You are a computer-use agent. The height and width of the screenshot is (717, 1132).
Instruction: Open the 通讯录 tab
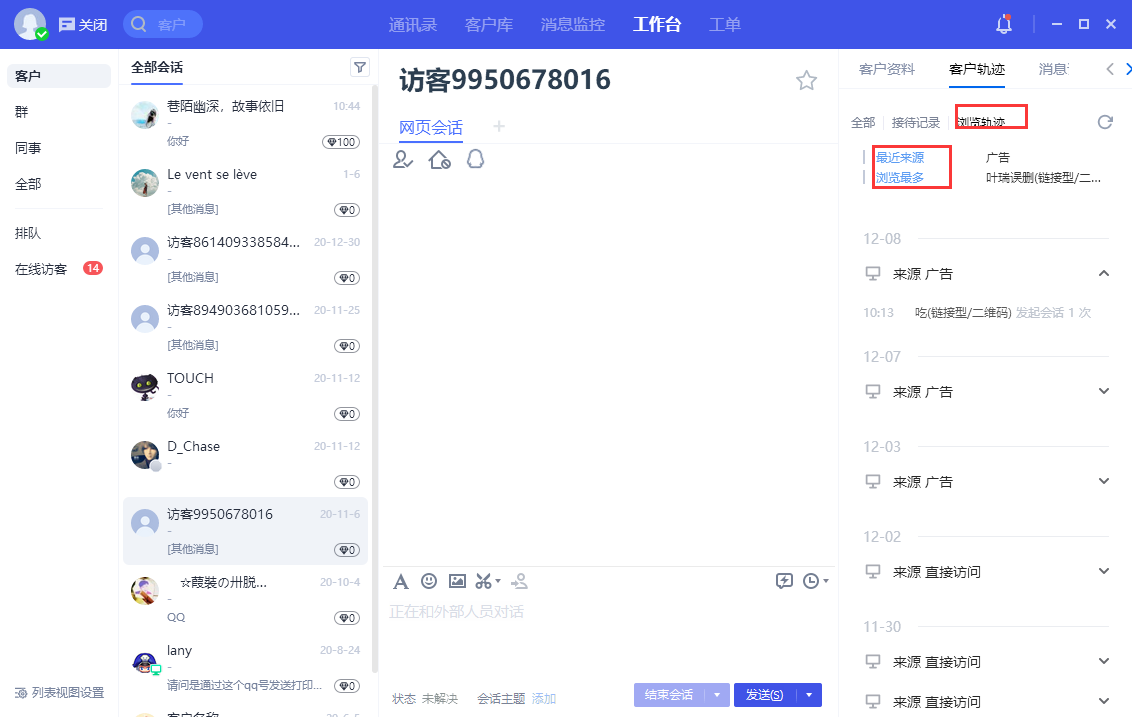pos(412,25)
